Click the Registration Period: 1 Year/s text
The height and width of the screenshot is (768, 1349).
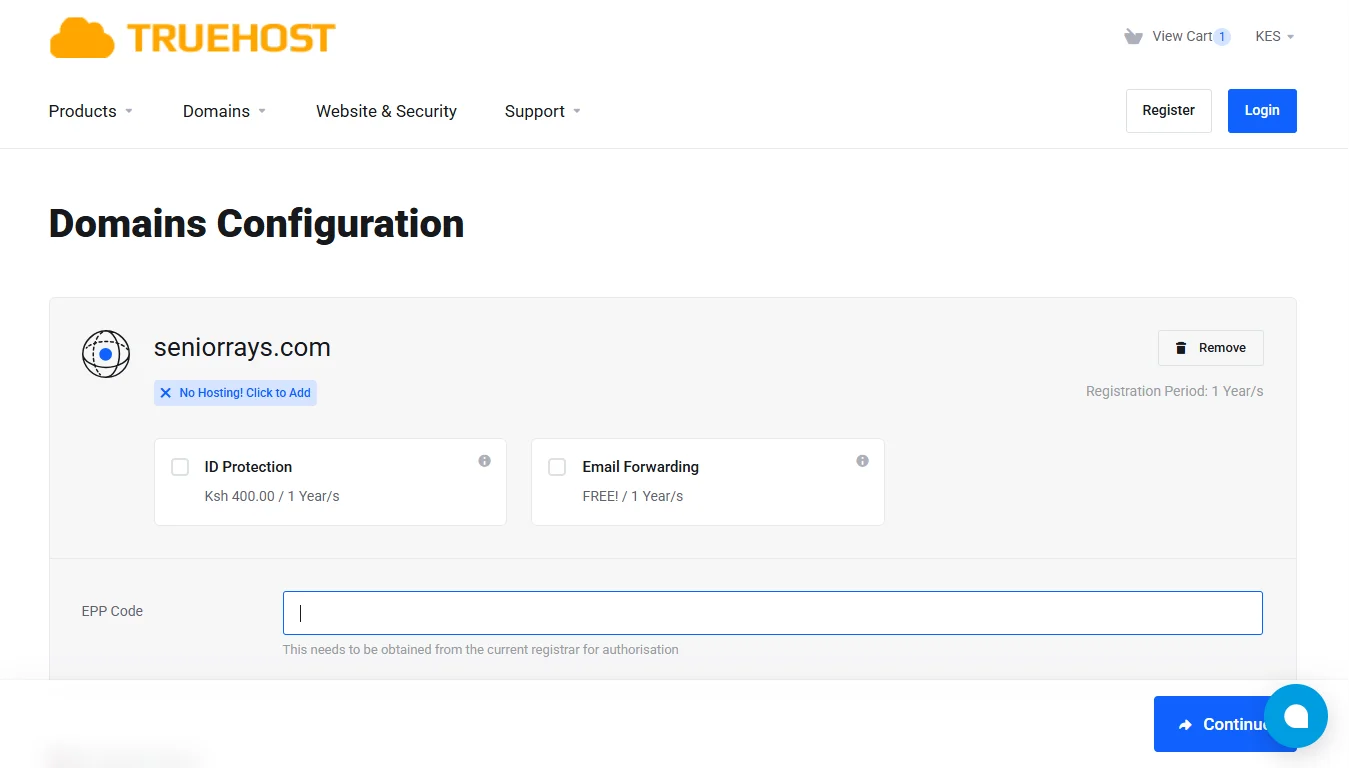[1175, 391]
